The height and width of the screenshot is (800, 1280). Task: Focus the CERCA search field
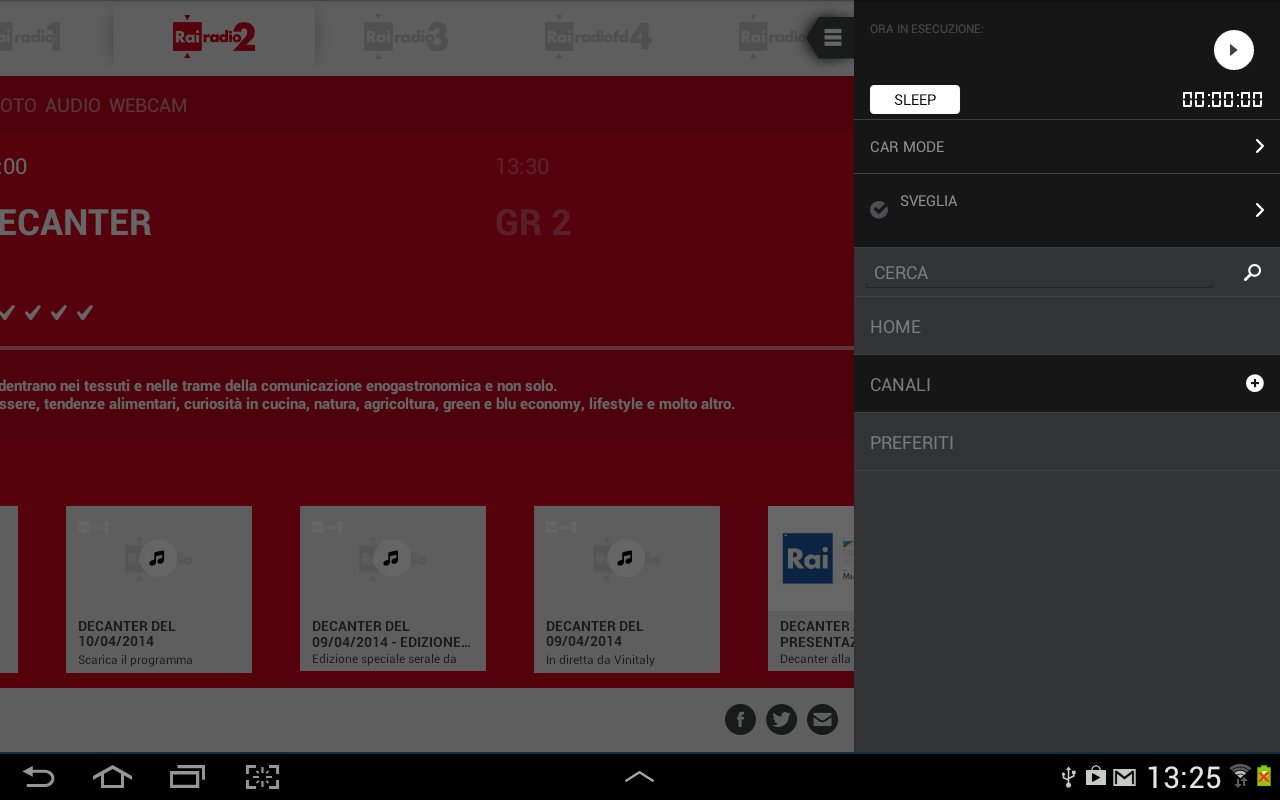point(1039,273)
